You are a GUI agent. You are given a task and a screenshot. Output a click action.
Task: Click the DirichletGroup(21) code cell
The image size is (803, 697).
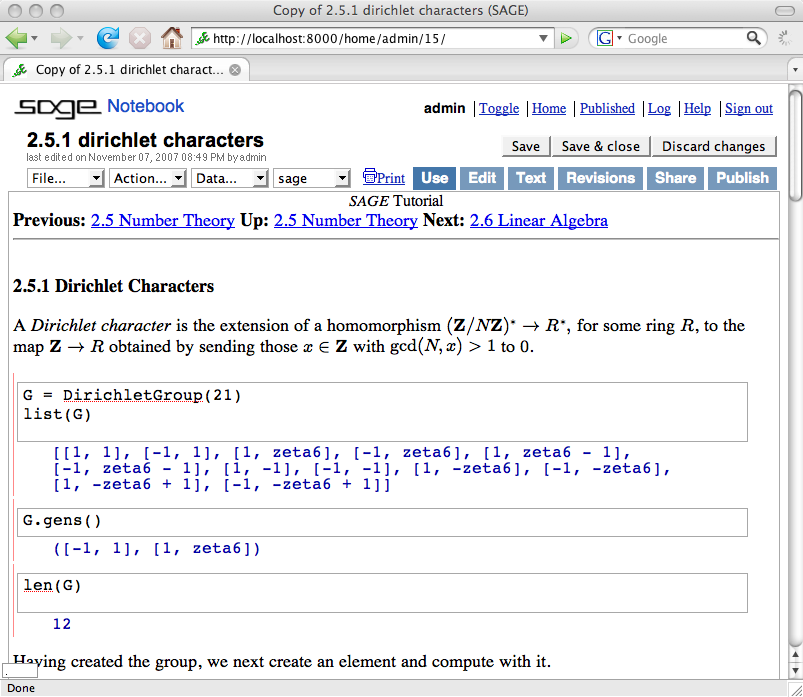(382, 412)
